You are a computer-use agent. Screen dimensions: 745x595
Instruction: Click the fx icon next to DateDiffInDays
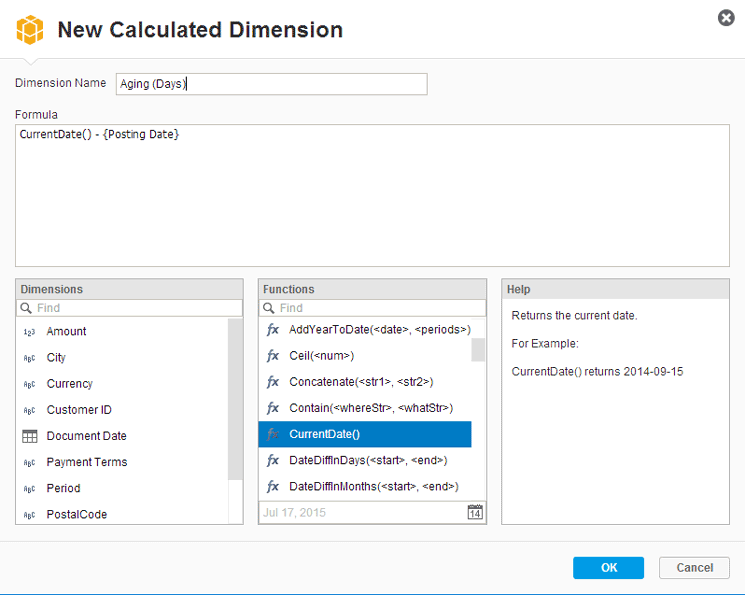272,460
